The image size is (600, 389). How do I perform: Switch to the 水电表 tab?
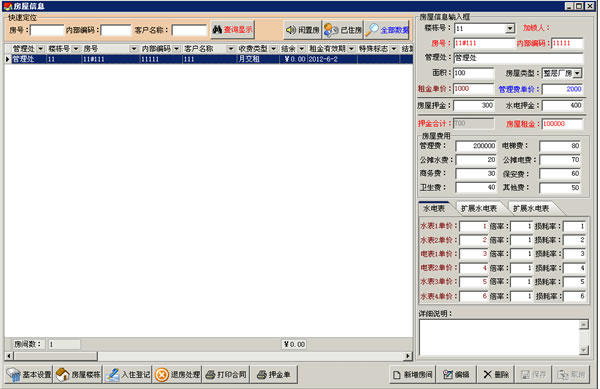tap(434, 208)
